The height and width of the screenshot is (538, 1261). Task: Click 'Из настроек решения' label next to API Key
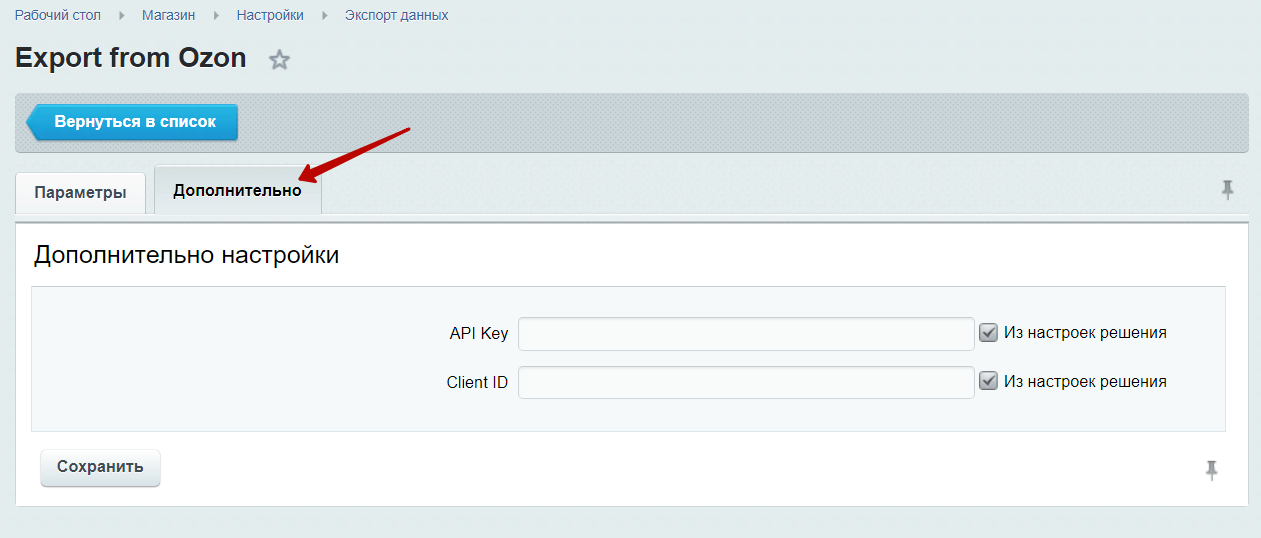[1086, 333]
